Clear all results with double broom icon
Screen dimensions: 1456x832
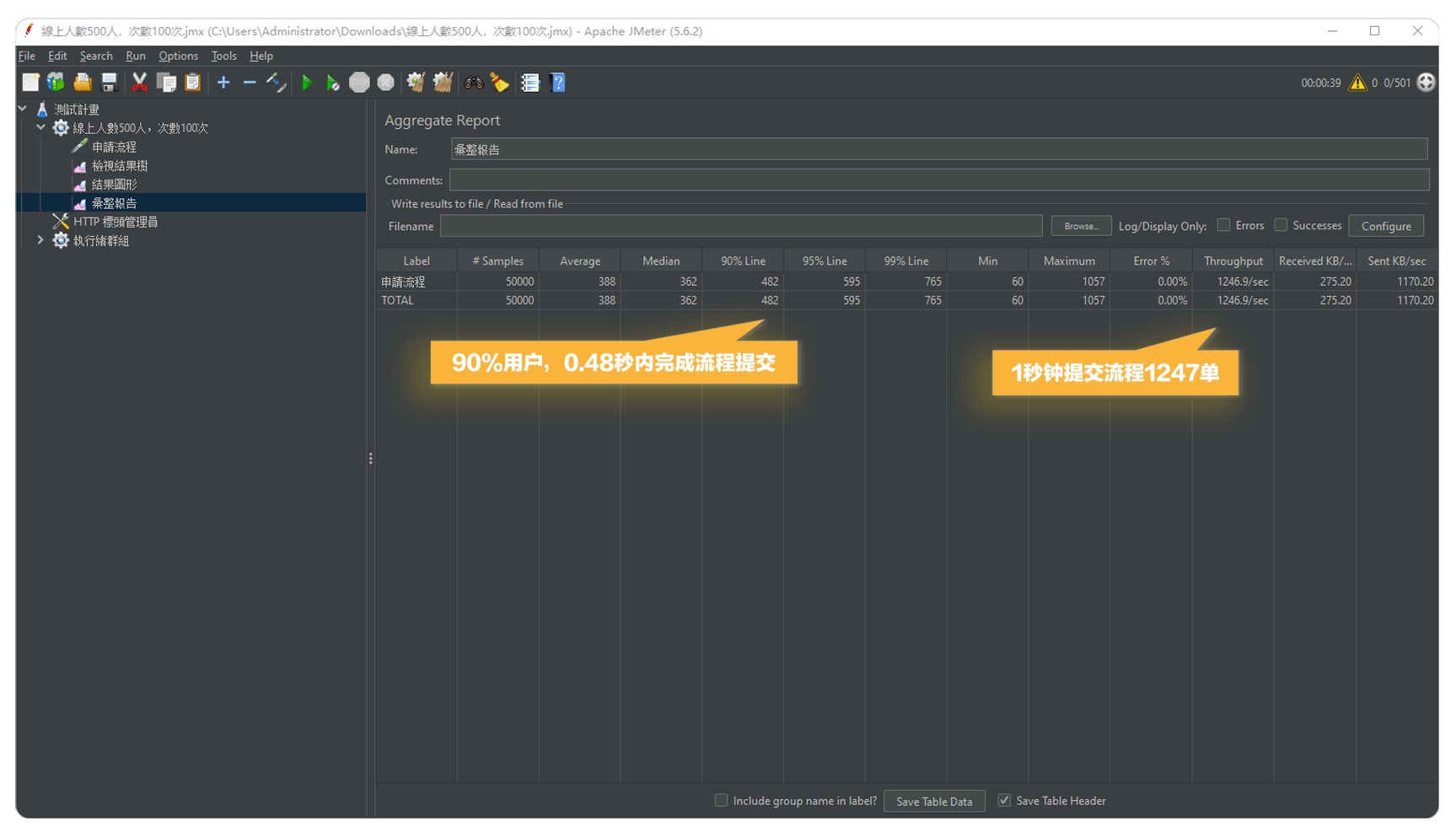[443, 83]
